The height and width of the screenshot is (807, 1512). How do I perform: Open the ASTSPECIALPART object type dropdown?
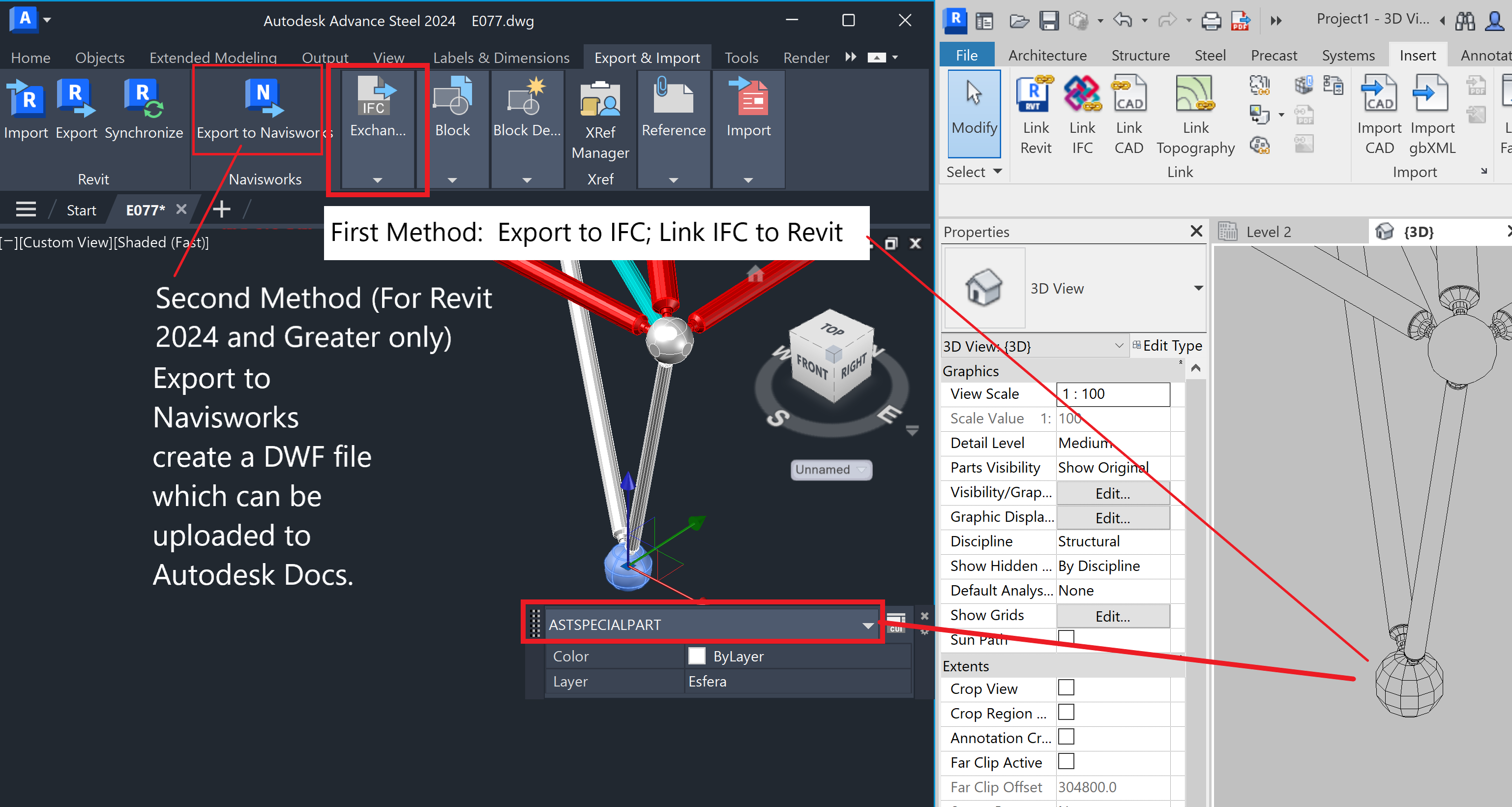coord(867,625)
